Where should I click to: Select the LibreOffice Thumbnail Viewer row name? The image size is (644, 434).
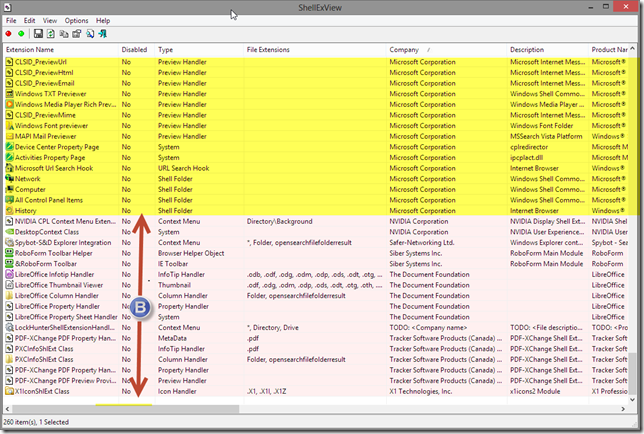coord(59,285)
